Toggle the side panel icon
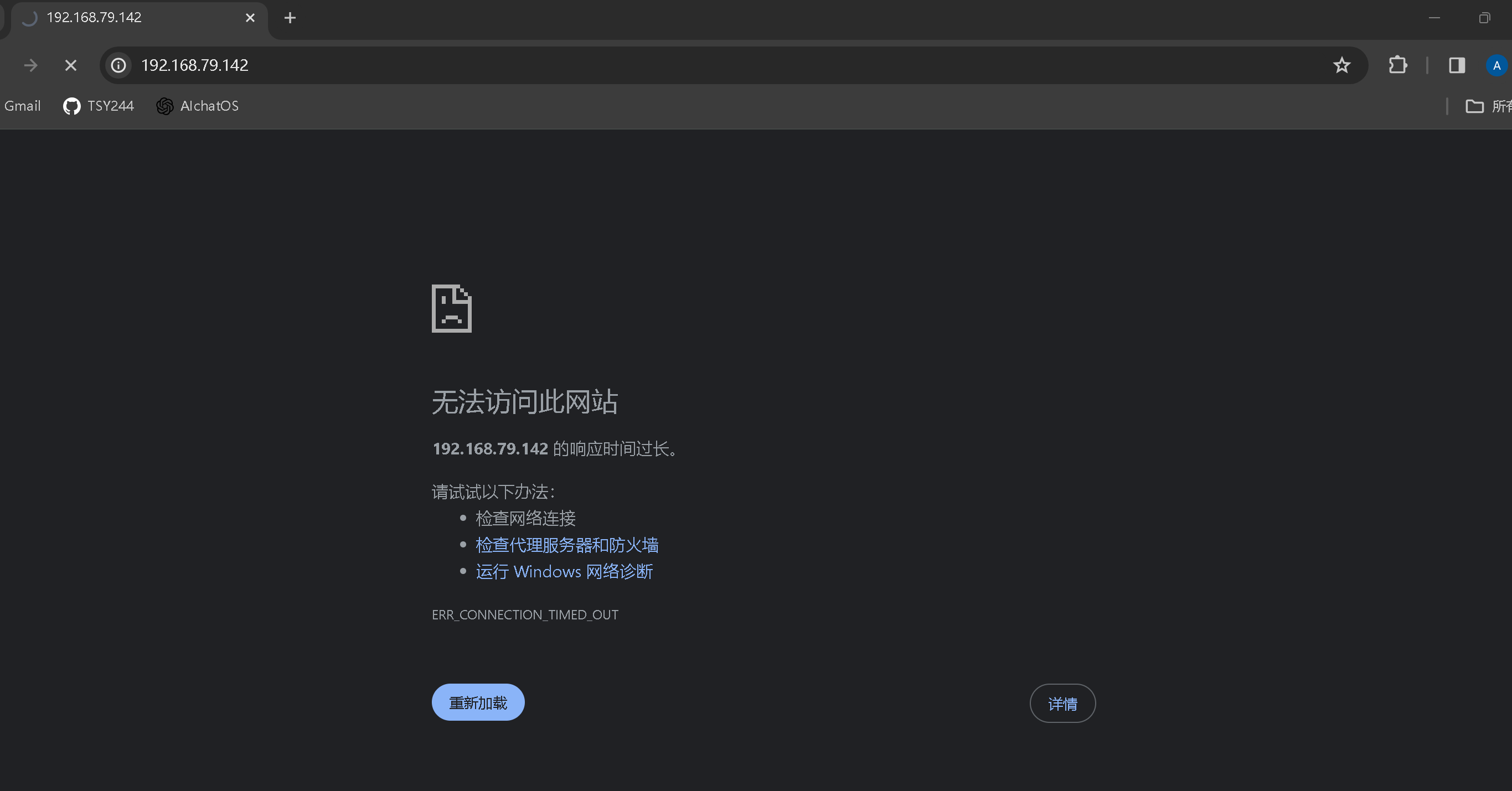 click(x=1457, y=65)
